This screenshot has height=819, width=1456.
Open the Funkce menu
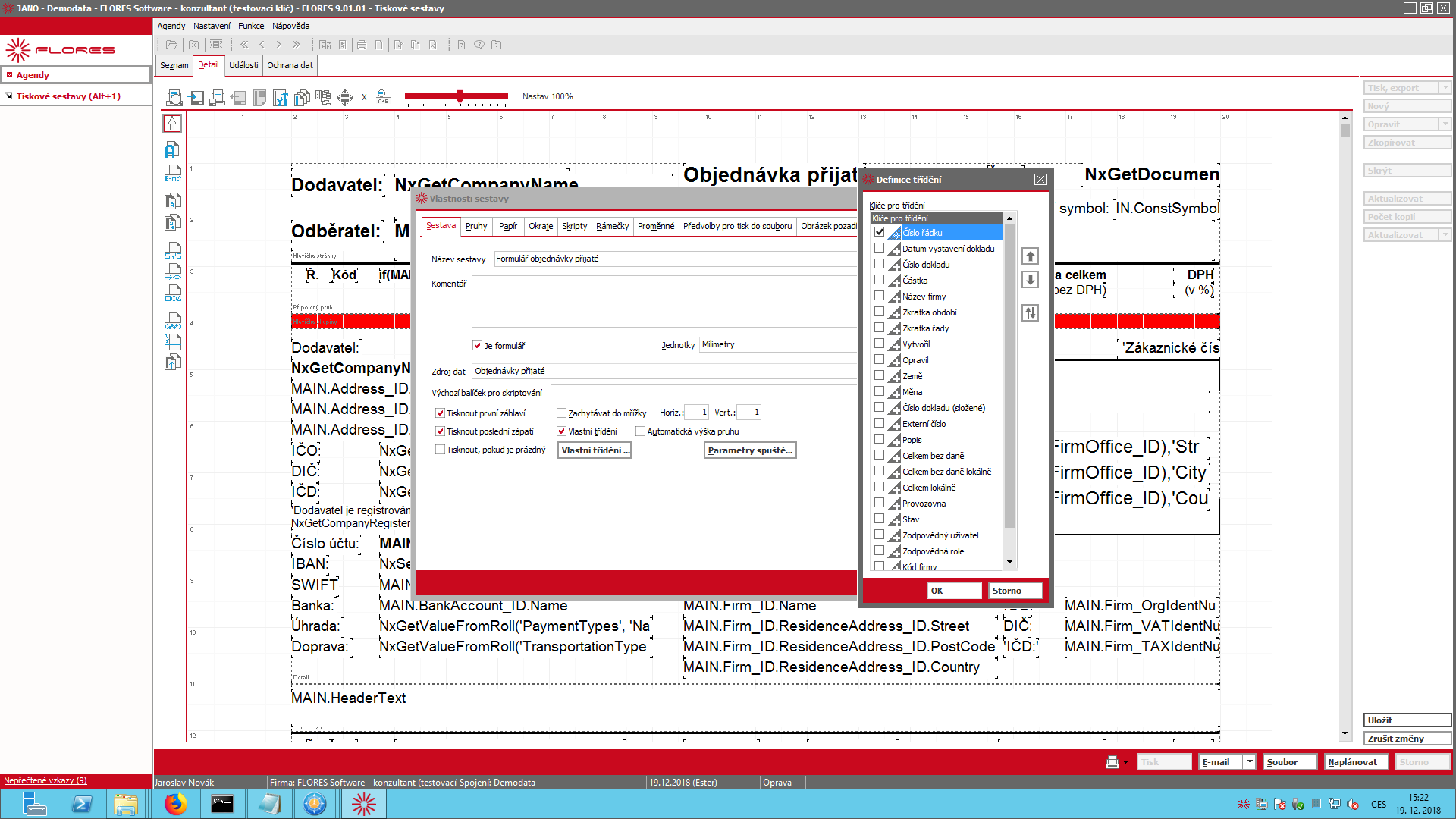tap(251, 26)
